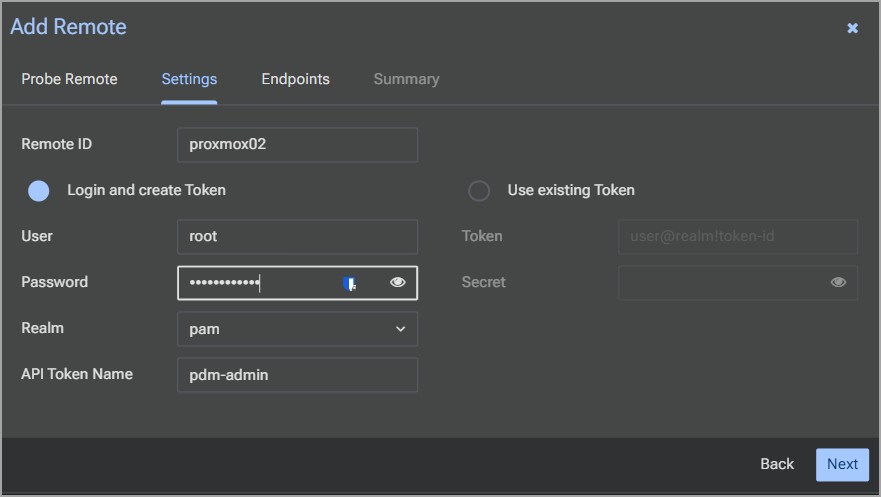This screenshot has width=881, height=497.
Task: Open the Realm dropdown
Action: (x=297, y=329)
